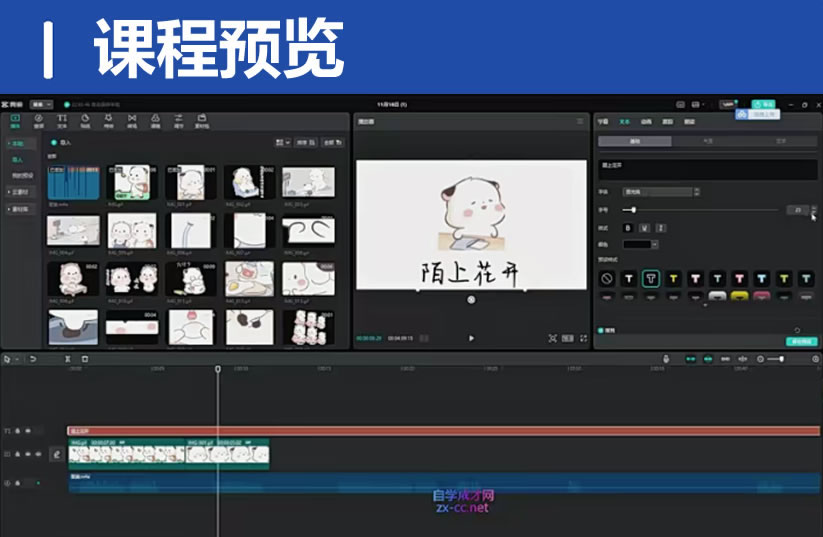The width and height of the screenshot is (823, 537).
Task: Open the selection tool dropdown arrow
Action: coord(17,359)
